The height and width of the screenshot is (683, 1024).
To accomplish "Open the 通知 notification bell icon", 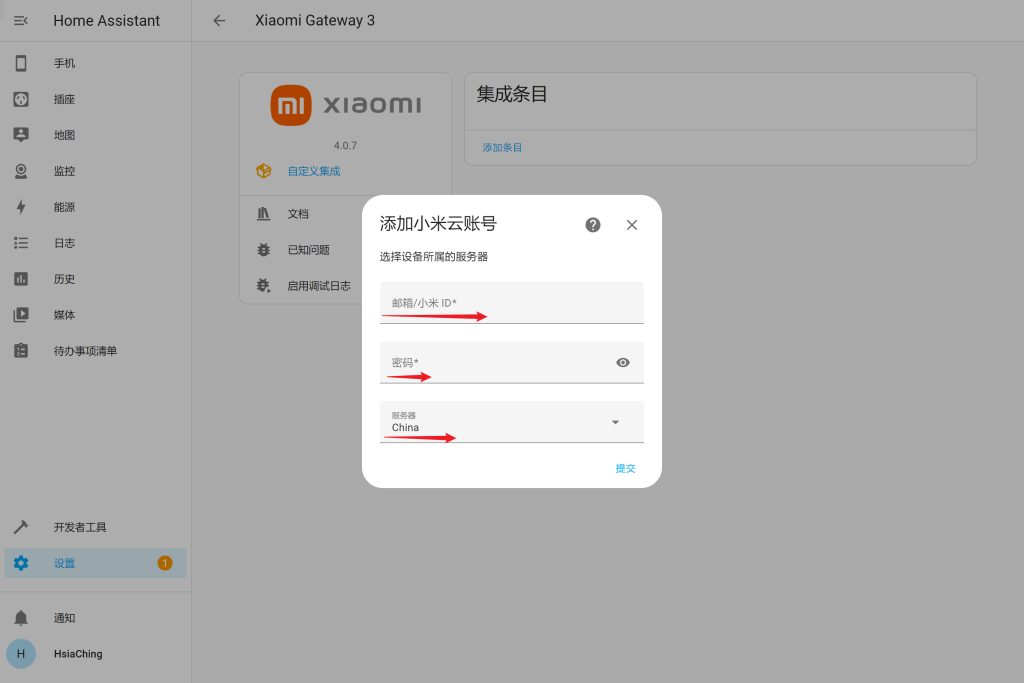I will (21, 618).
